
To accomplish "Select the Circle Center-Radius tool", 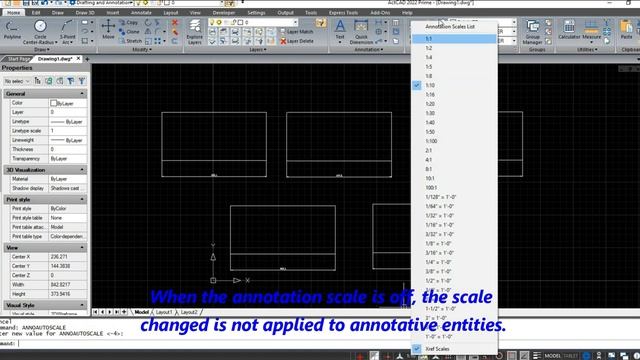I will click(40, 32).
